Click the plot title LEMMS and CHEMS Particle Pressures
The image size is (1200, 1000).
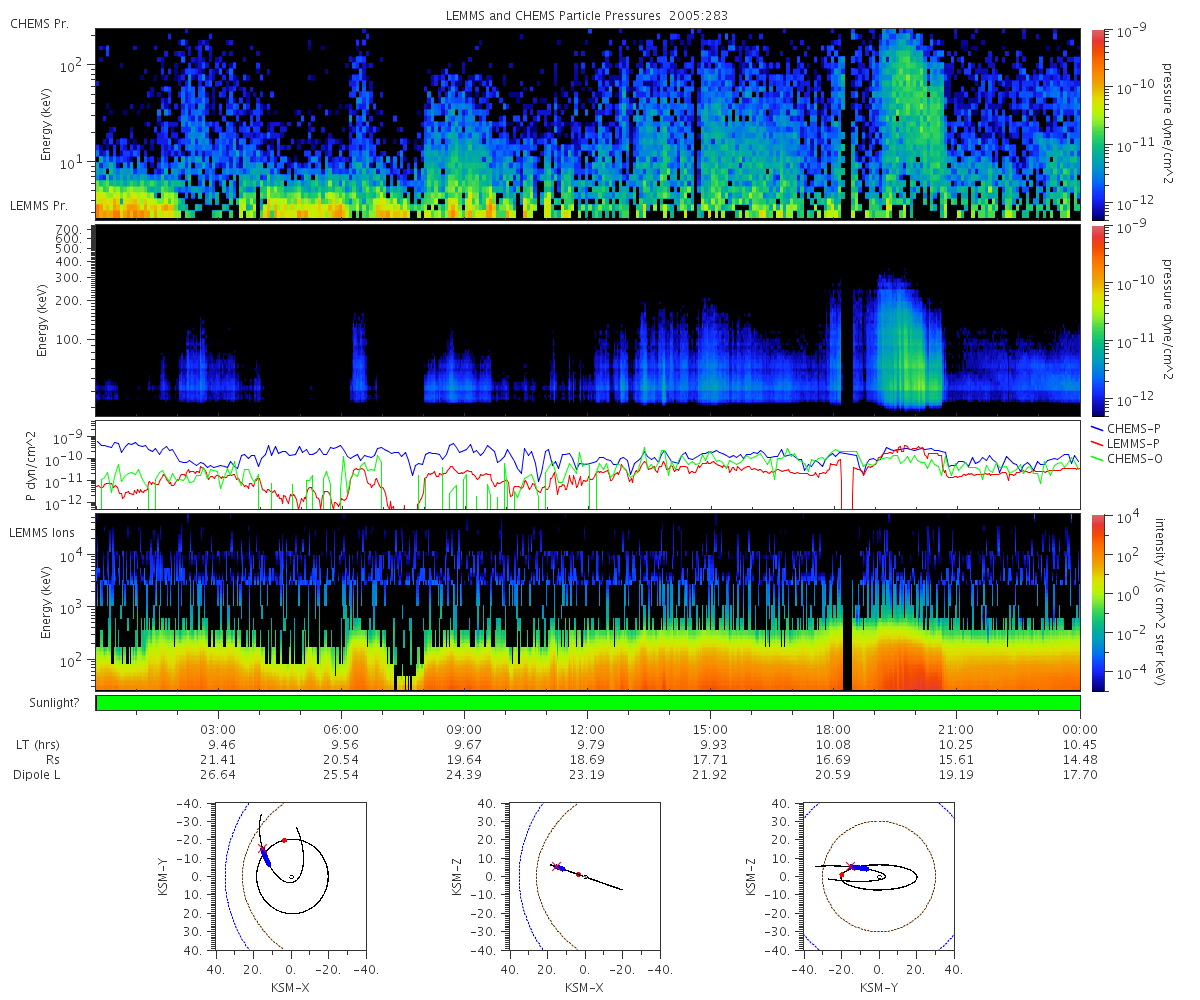(587, 16)
